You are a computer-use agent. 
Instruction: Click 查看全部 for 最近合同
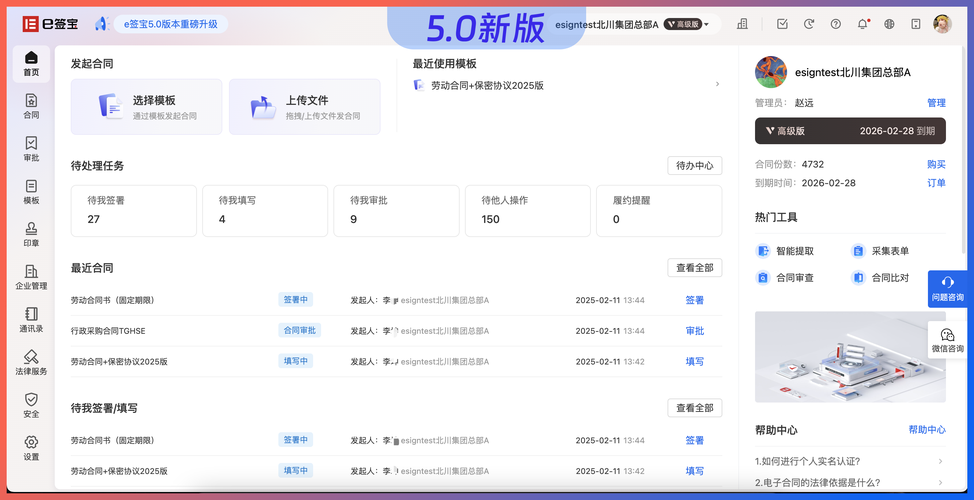pyautogui.click(x=694, y=268)
